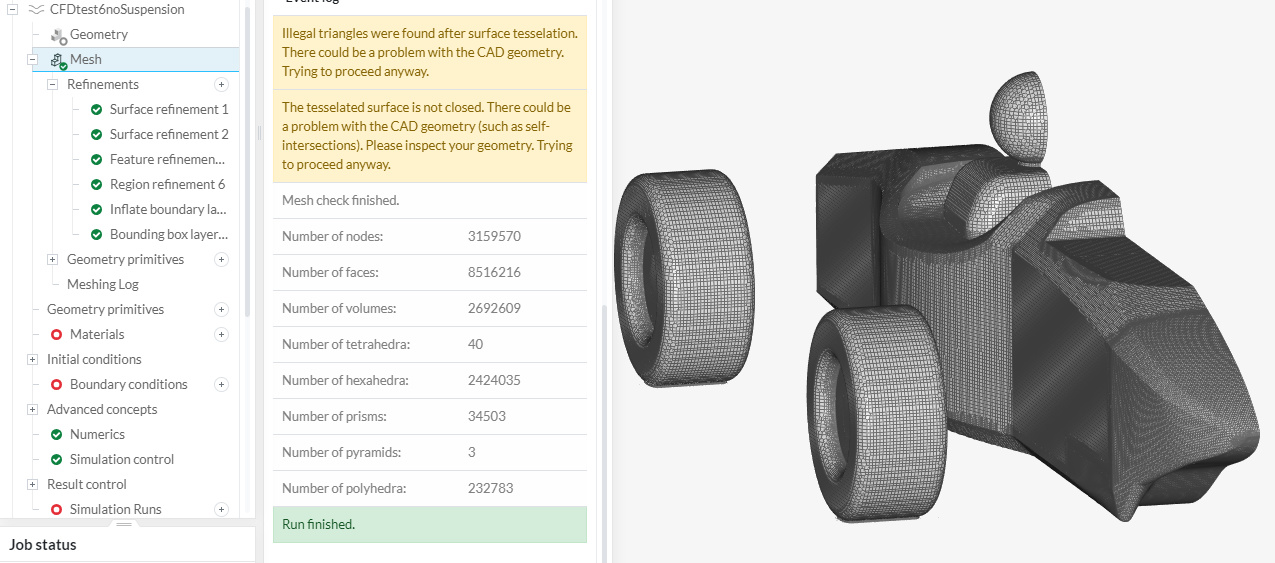Click green check icon of Surface refinement 1

pyautogui.click(x=97, y=110)
